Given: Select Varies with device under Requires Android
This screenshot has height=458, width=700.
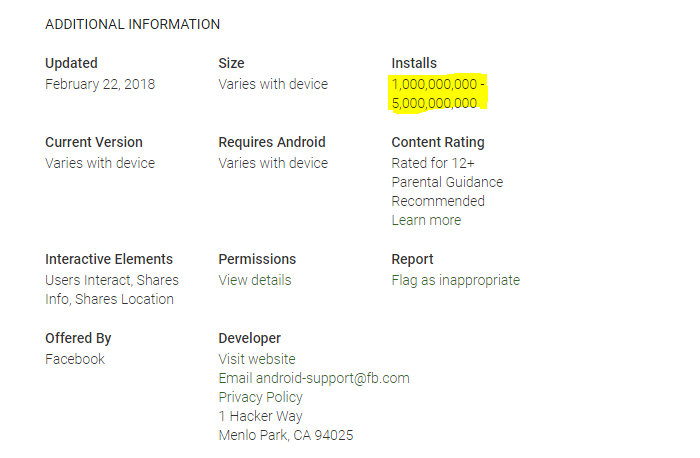Looking at the screenshot, I should pyautogui.click(x=273, y=163).
